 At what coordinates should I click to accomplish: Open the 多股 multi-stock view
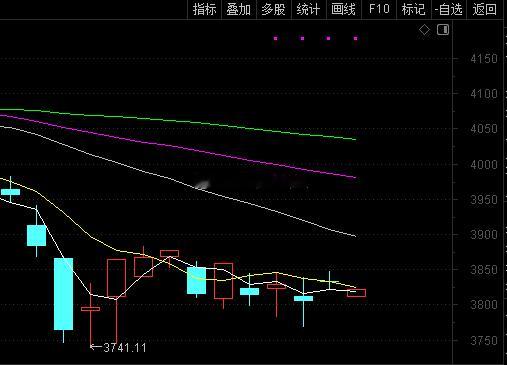click(273, 9)
